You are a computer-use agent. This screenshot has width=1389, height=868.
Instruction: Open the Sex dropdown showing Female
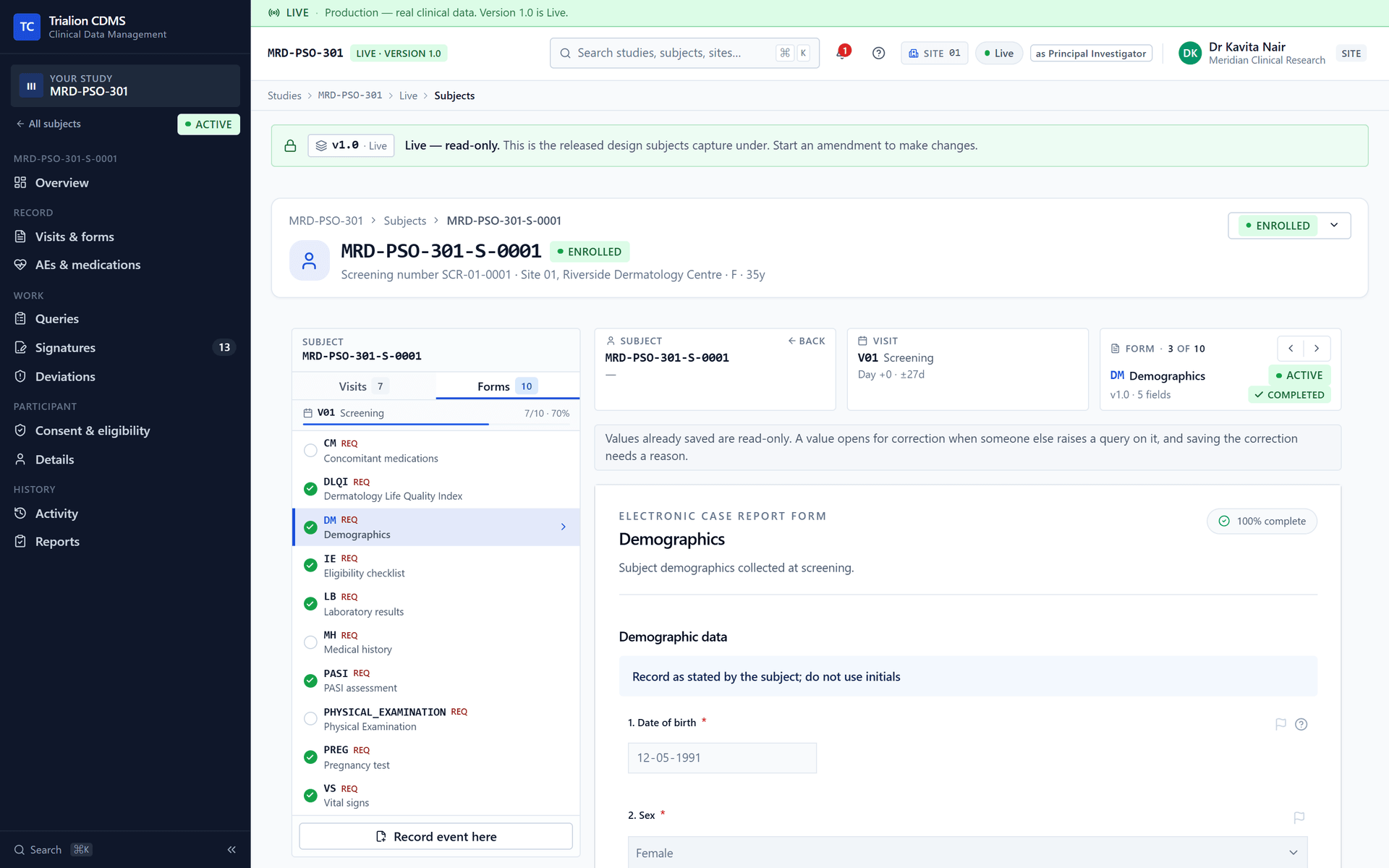(x=967, y=852)
